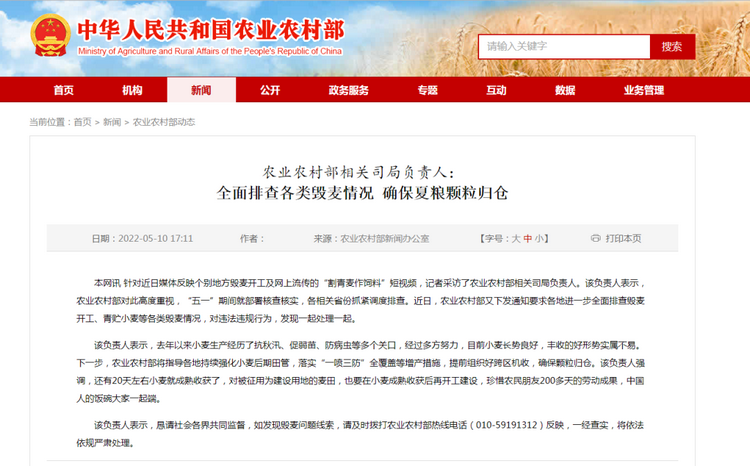Open the 首页 navigation menu item
Viewport: 750px width, 466px height.
64,90
